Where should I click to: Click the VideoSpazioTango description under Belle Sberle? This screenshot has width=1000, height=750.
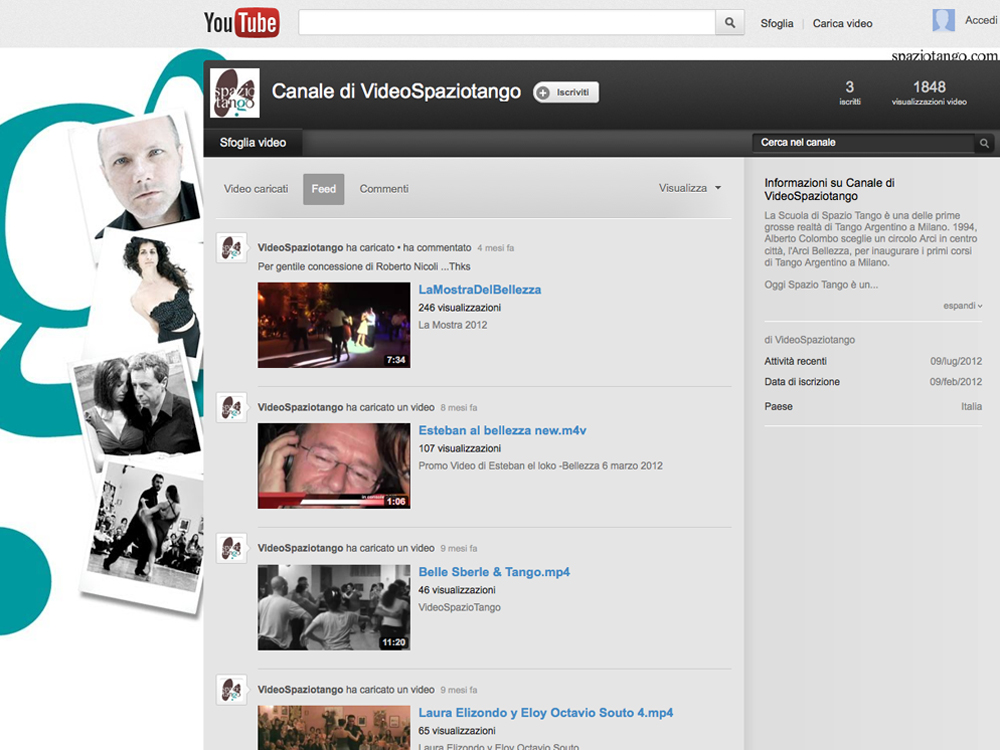[459, 608]
